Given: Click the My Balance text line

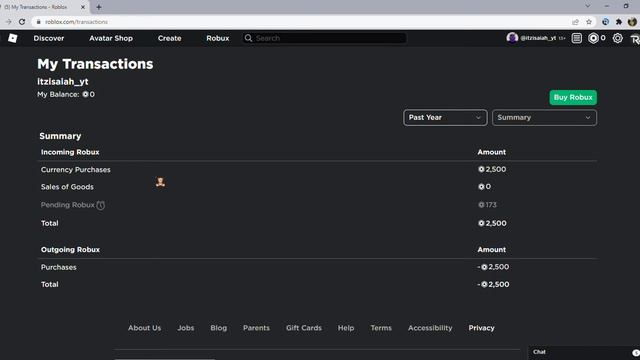Looking at the screenshot, I should tap(66, 94).
